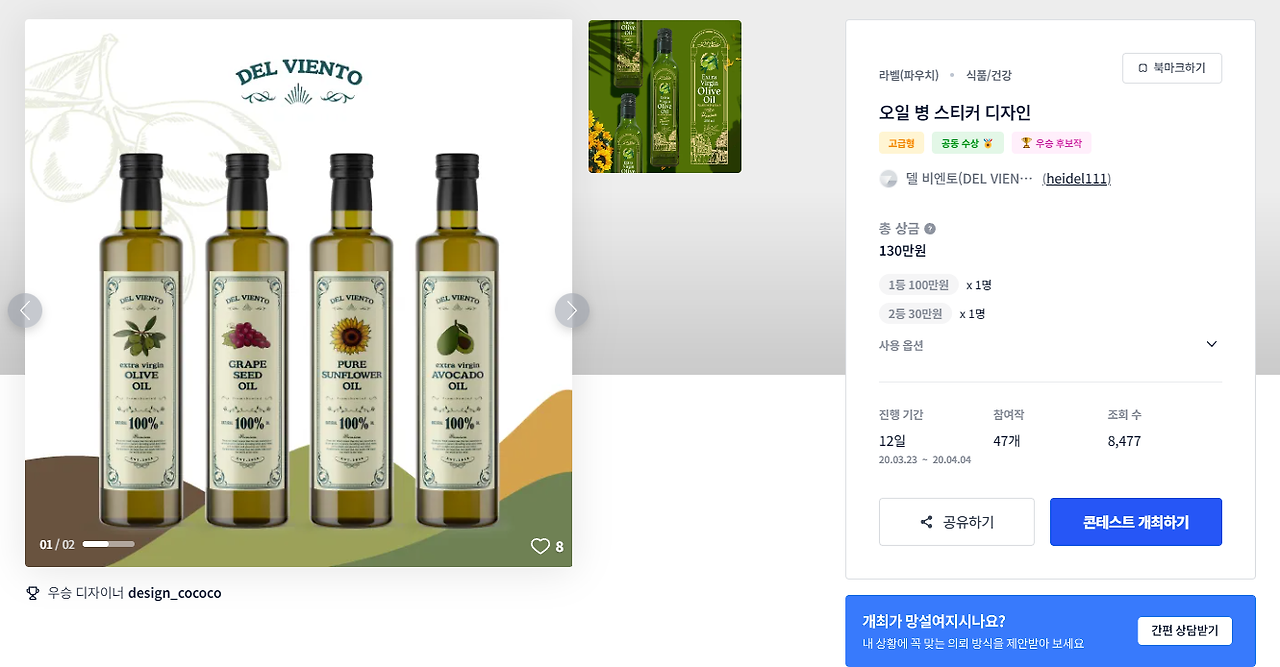The width and height of the screenshot is (1280, 667).
Task: Open the green olive oil thumbnail
Action: tap(665, 97)
